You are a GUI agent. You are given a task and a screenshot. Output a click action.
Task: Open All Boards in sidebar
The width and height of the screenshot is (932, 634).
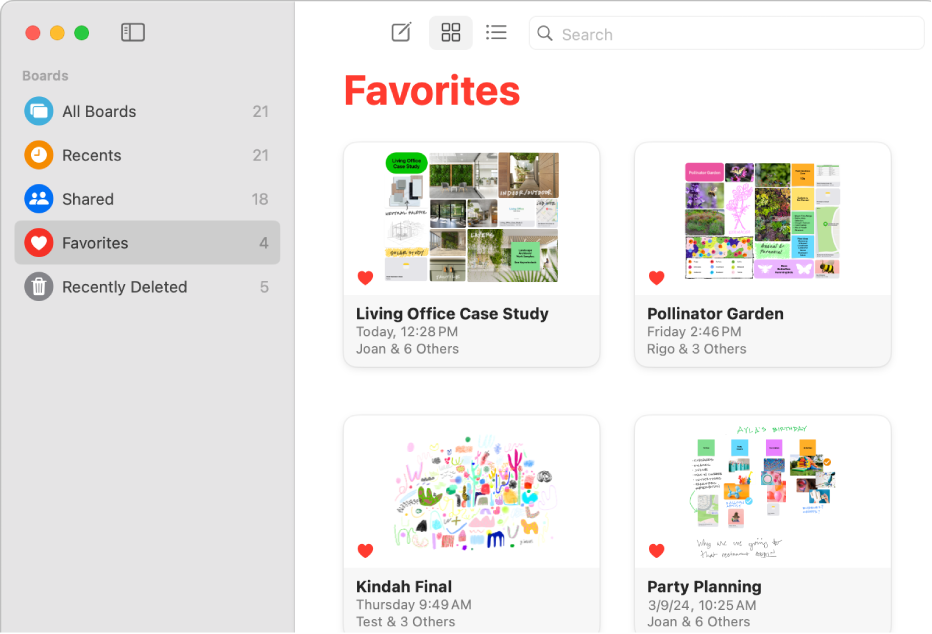click(99, 111)
